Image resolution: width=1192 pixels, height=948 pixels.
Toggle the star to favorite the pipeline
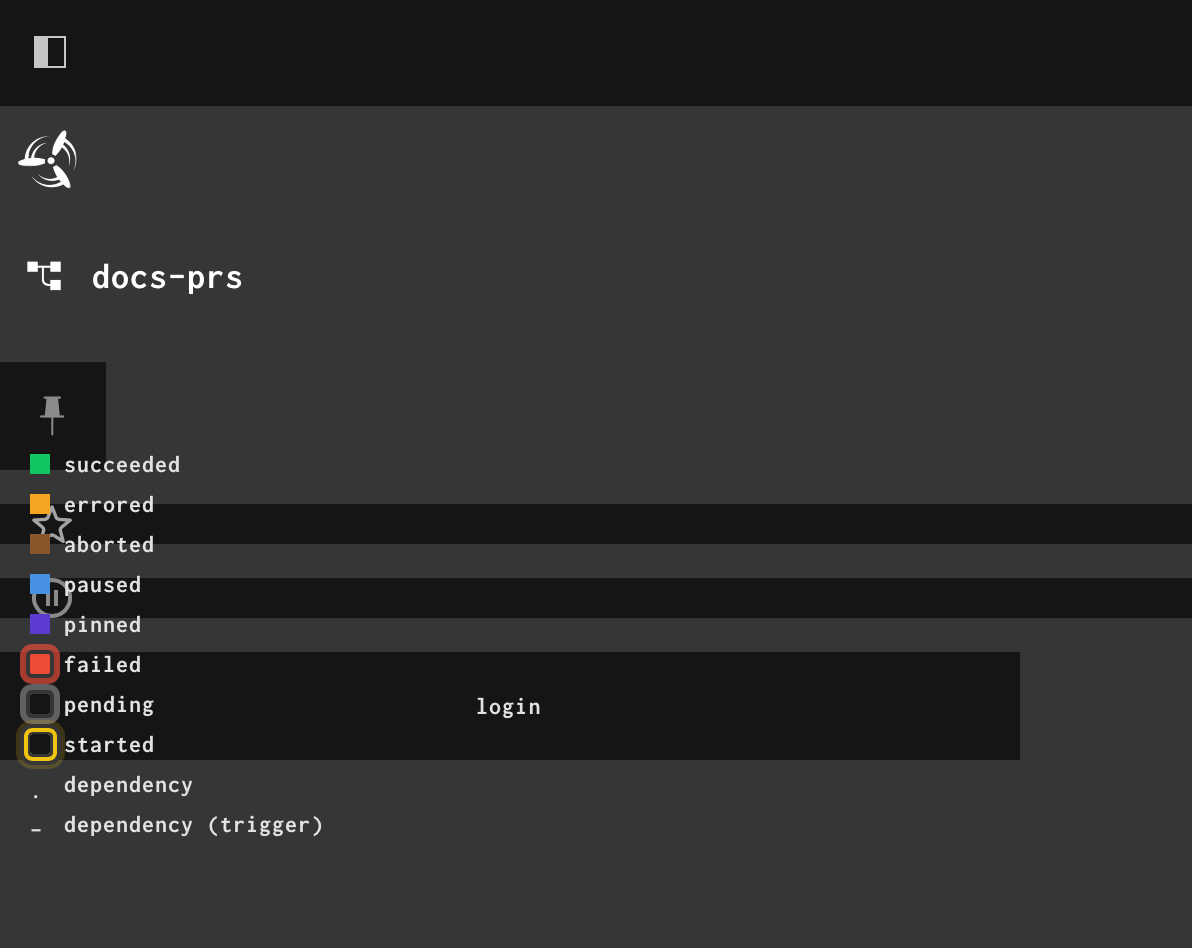tap(52, 524)
